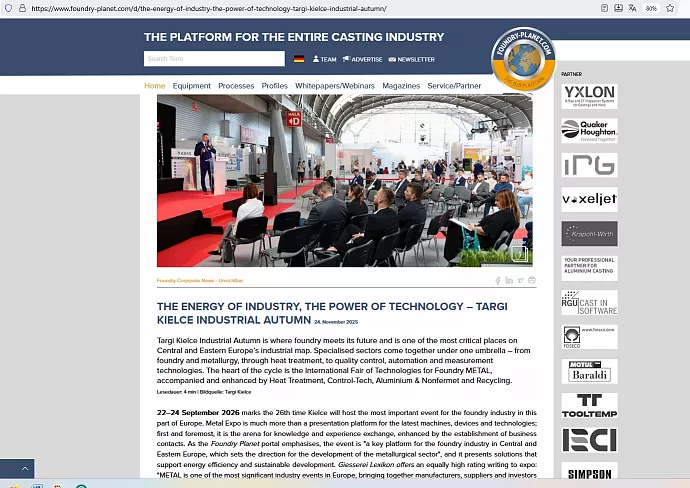This screenshot has height=488, width=690.
Task: Open the Equipment menu
Action: point(191,86)
